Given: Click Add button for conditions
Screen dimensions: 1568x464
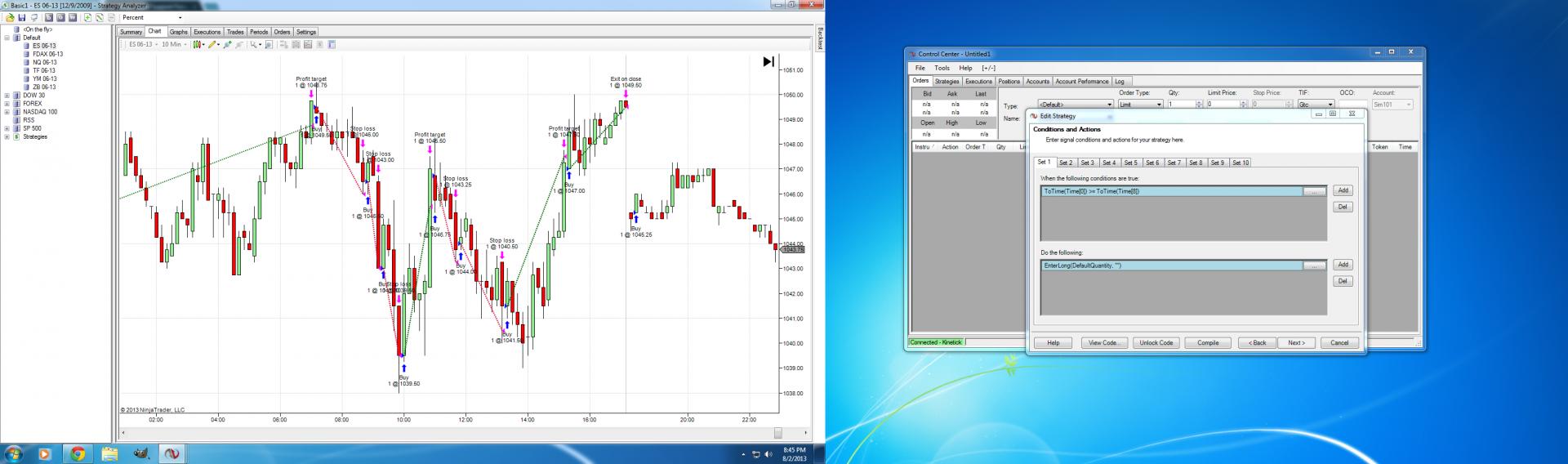Looking at the screenshot, I should (x=1343, y=190).
